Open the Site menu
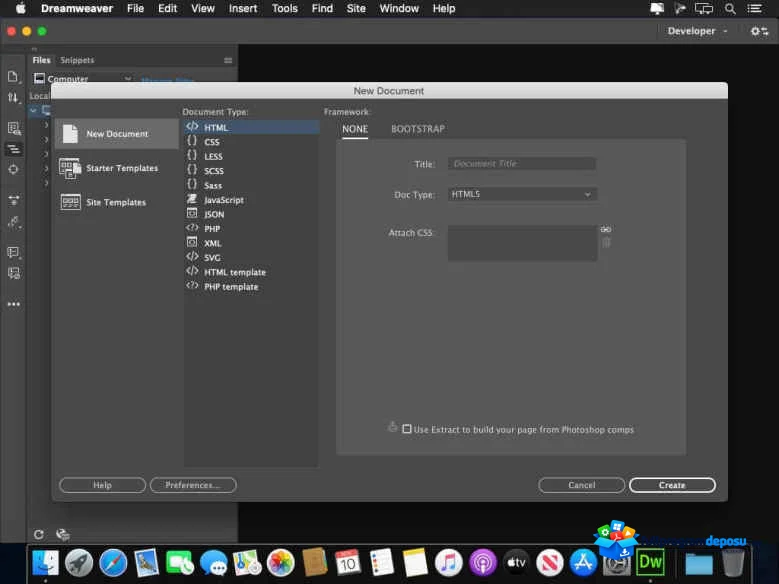This screenshot has width=779, height=584. click(x=356, y=8)
